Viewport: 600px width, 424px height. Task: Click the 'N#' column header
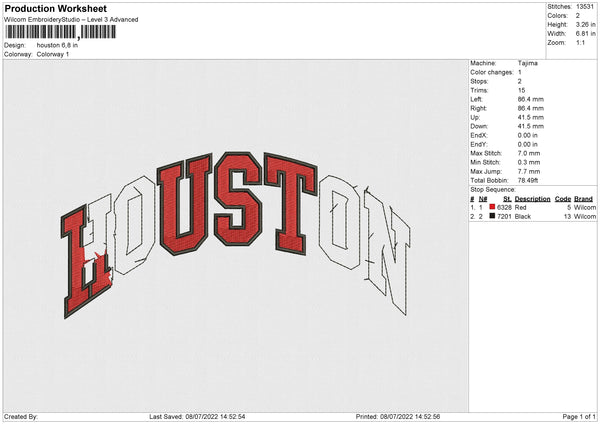point(483,199)
